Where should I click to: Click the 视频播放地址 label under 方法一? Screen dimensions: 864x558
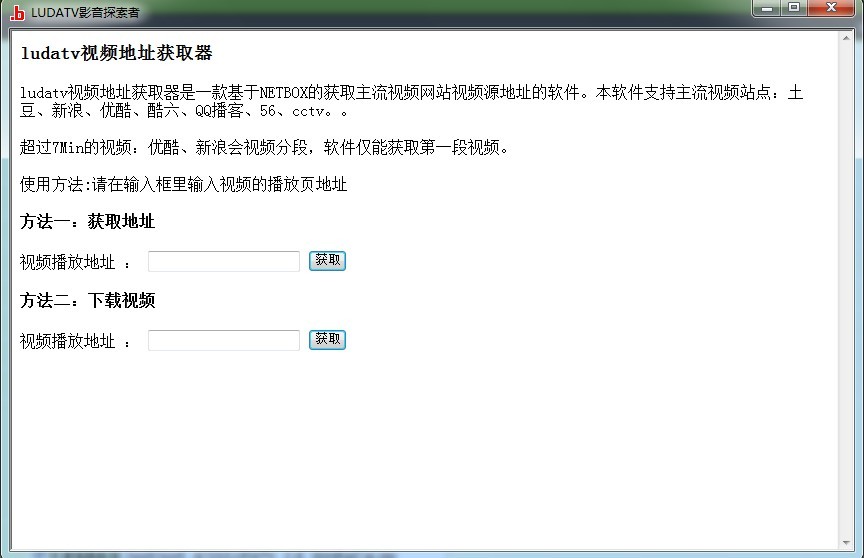[x=68, y=262]
